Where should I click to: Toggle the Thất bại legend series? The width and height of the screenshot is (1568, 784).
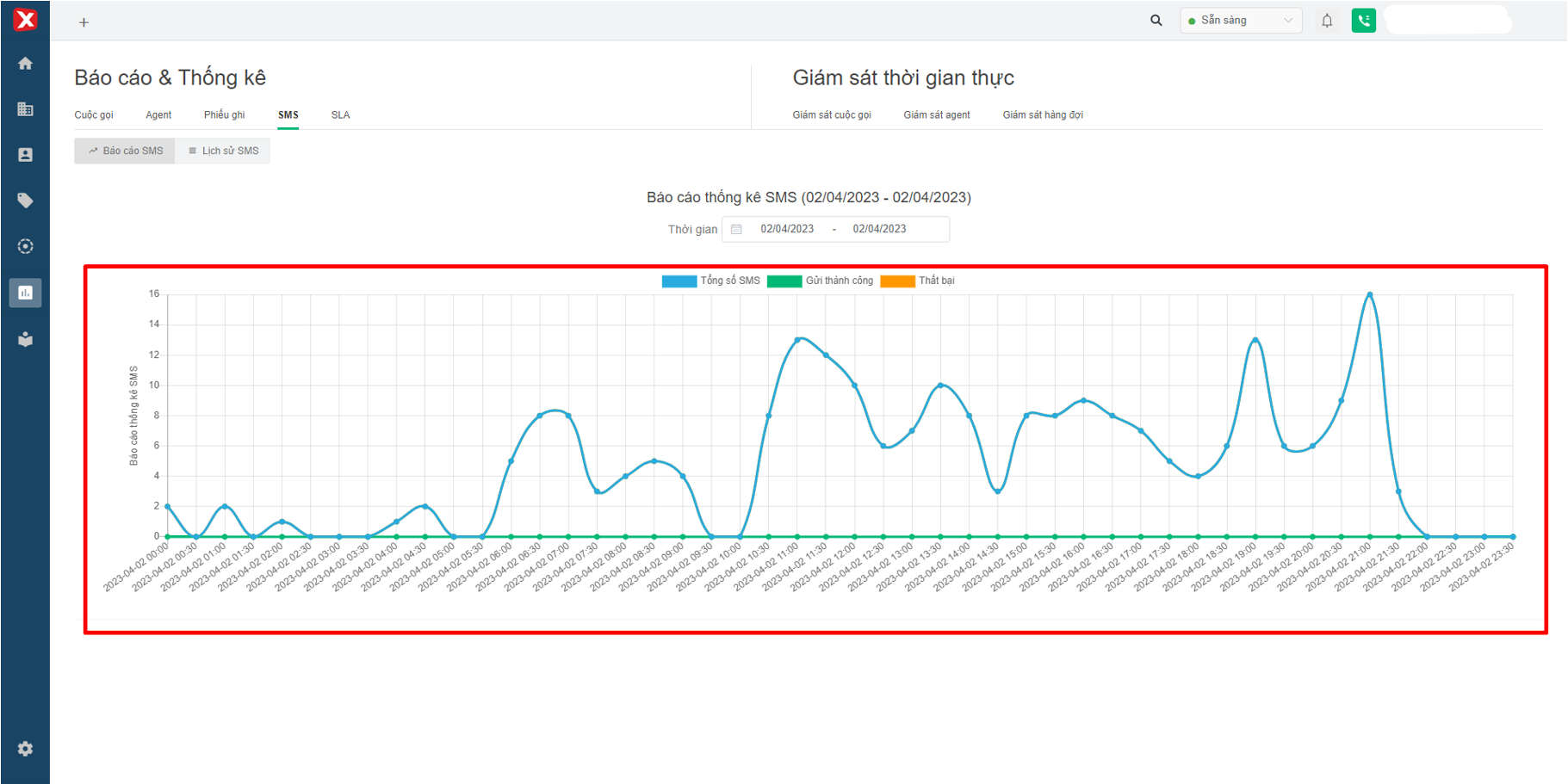[918, 281]
